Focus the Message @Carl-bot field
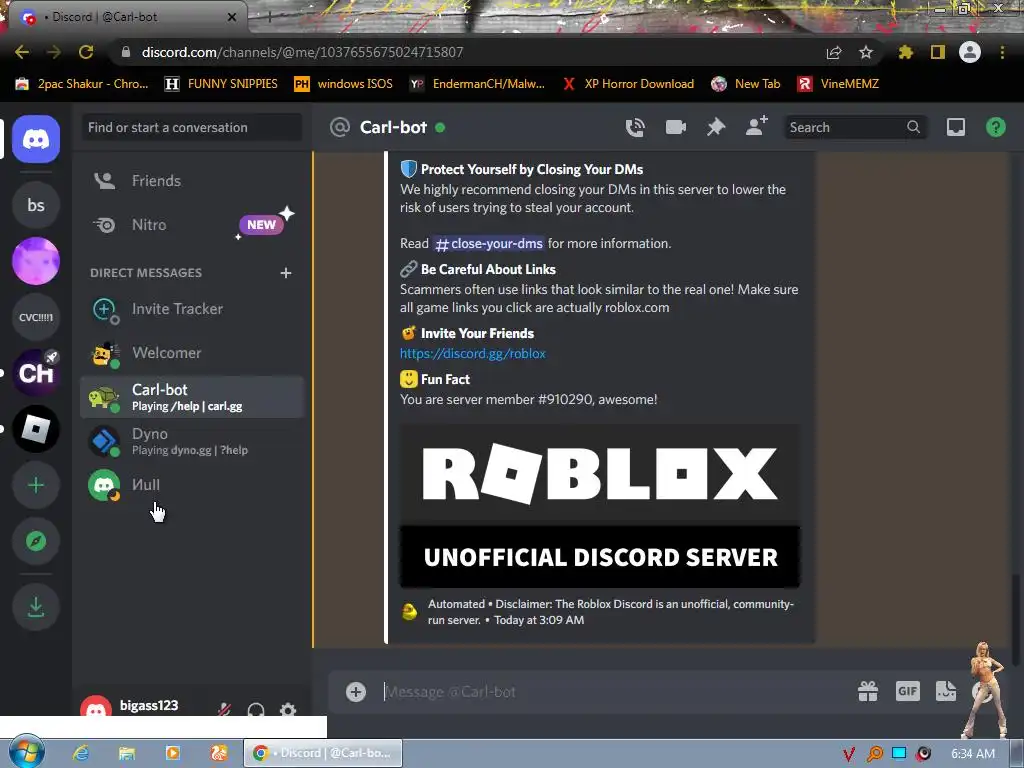The width and height of the screenshot is (1024, 768). point(614,692)
